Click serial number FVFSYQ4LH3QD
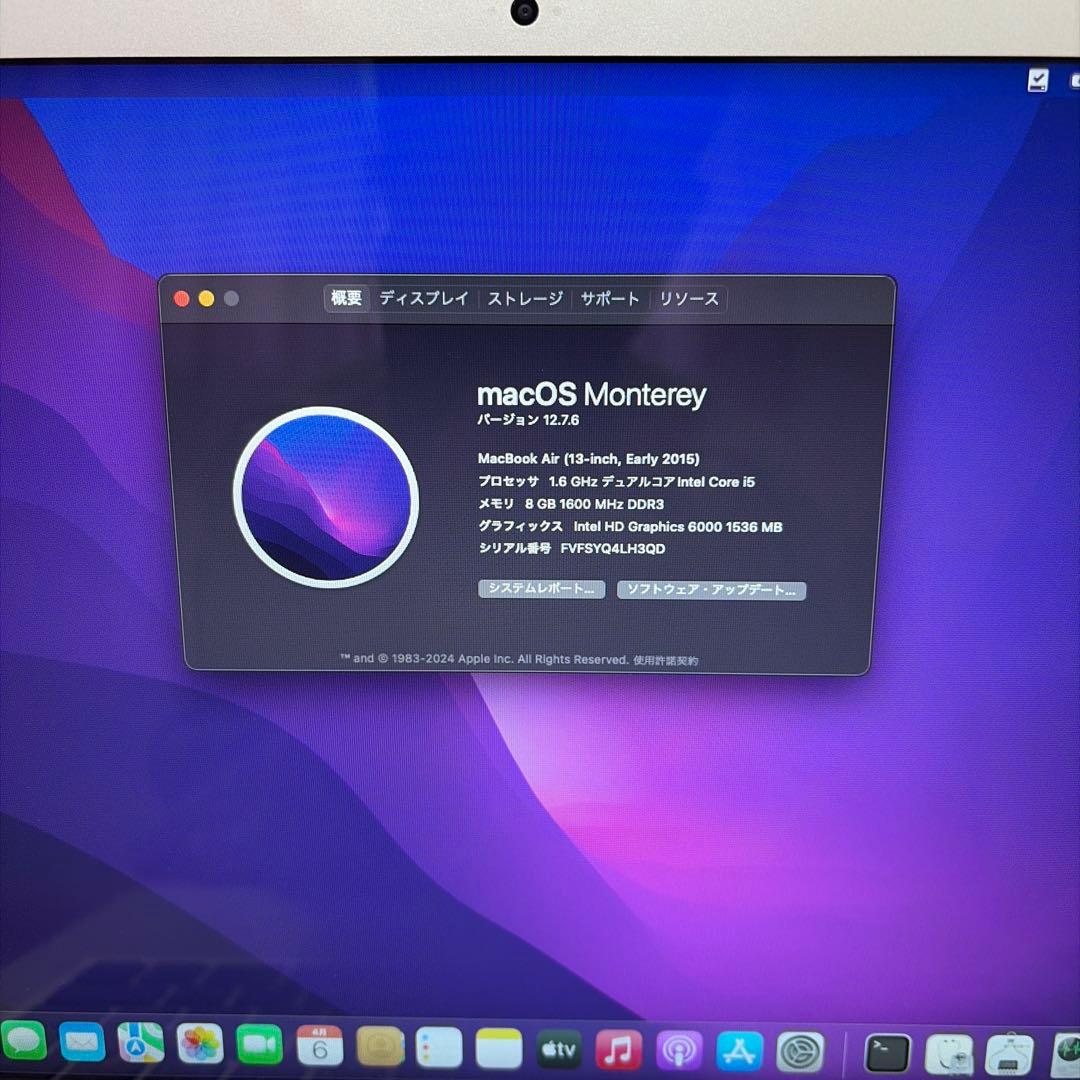 coord(613,549)
